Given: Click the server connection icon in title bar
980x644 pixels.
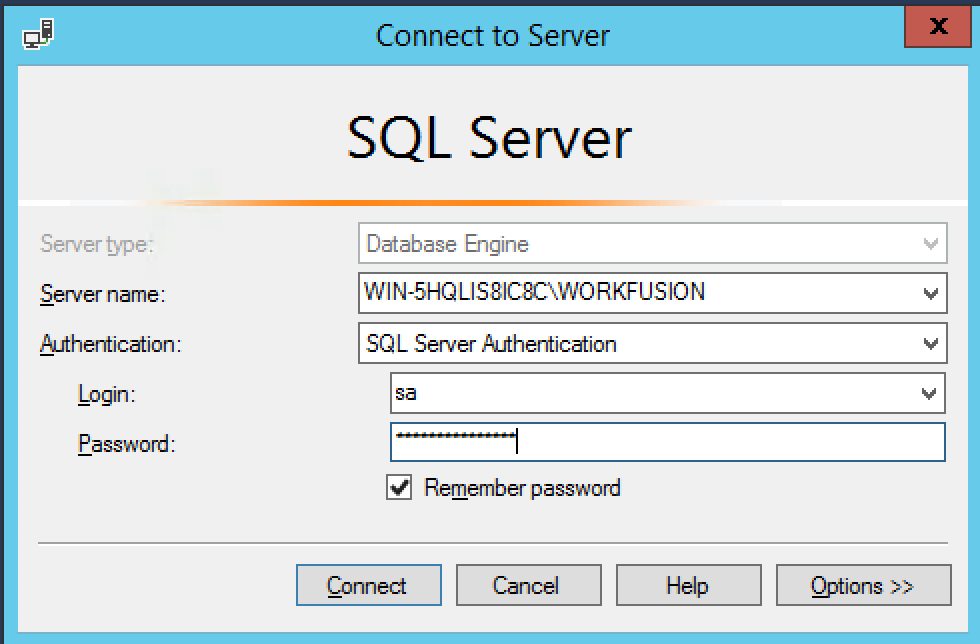Looking at the screenshot, I should [38, 34].
